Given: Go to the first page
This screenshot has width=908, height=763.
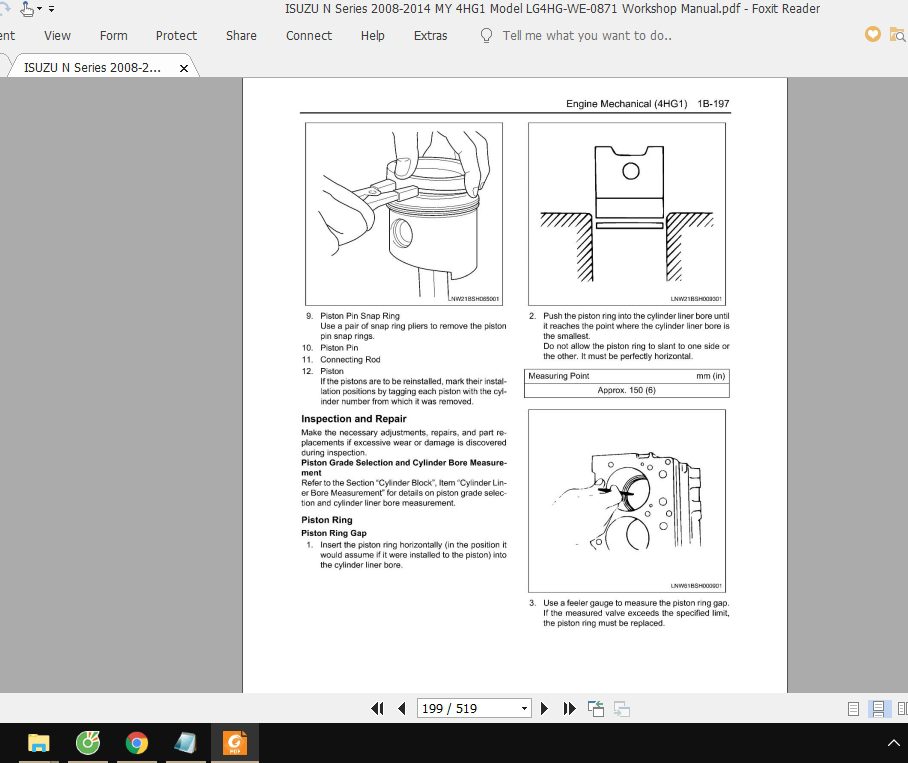Looking at the screenshot, I should pyautogui.click(x=377, y=709).
